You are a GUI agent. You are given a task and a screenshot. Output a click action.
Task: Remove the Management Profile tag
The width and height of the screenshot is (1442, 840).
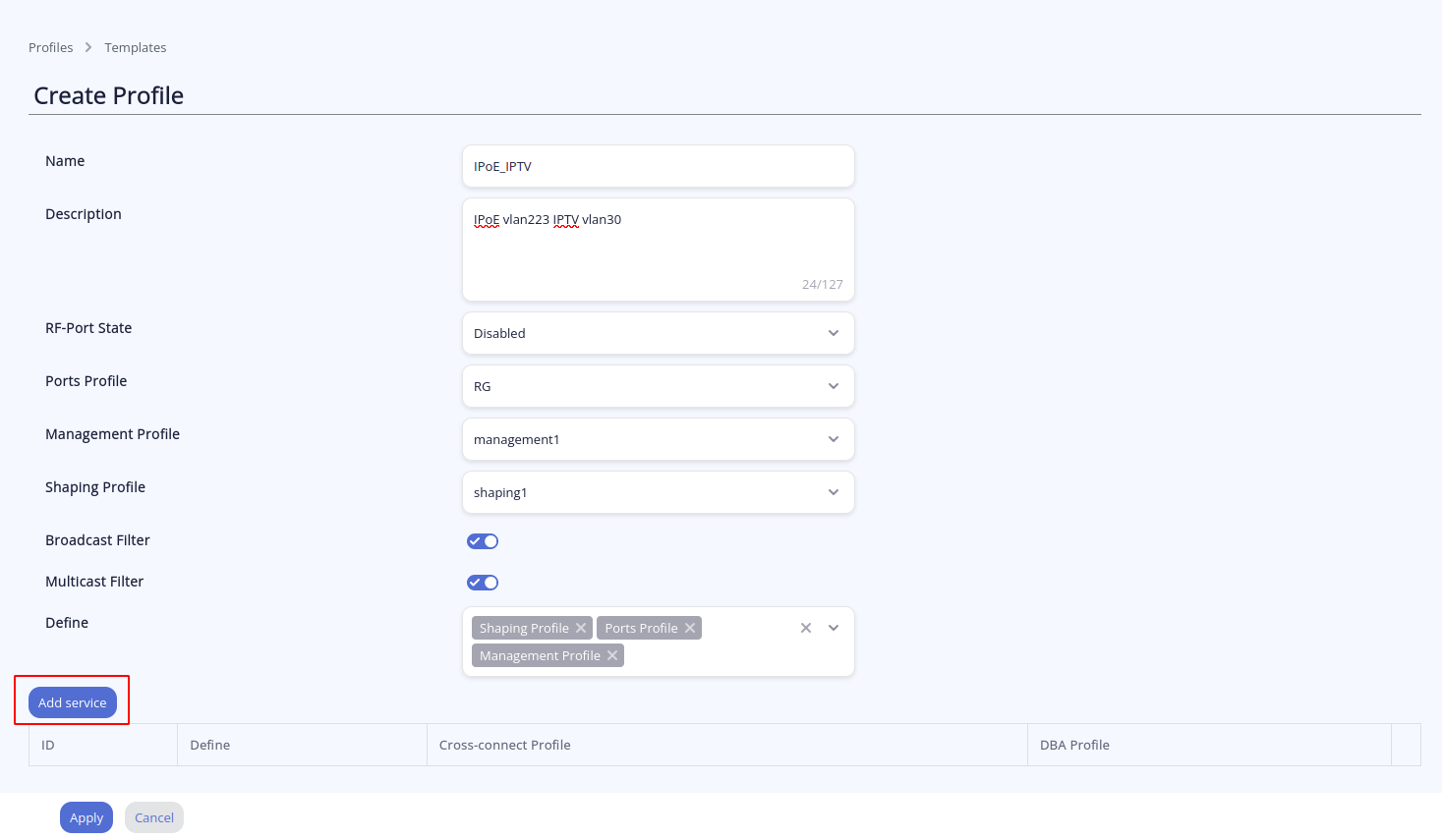pos(612,655)
